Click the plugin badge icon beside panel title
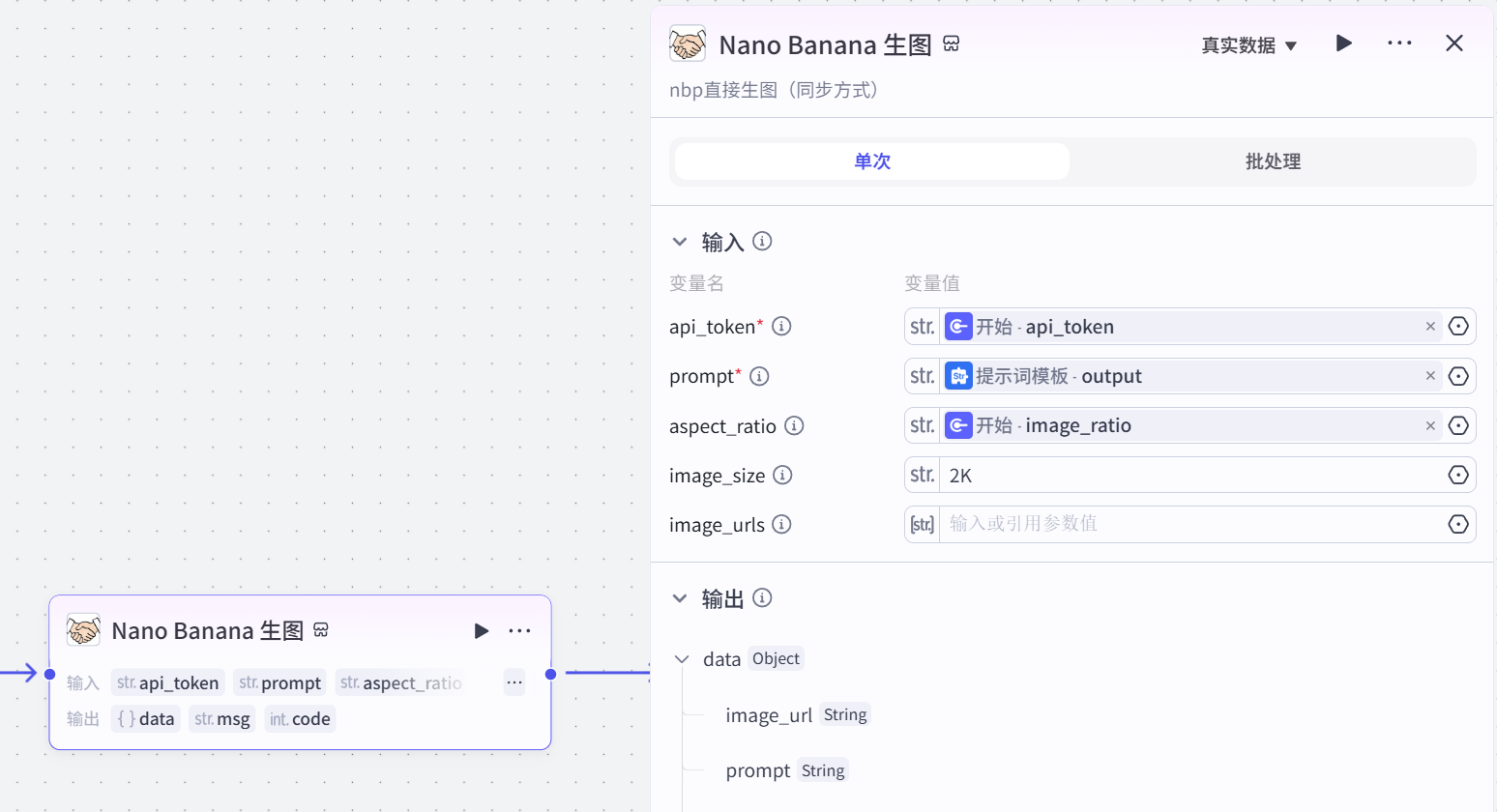1497x812 pixels. [952, 43]
